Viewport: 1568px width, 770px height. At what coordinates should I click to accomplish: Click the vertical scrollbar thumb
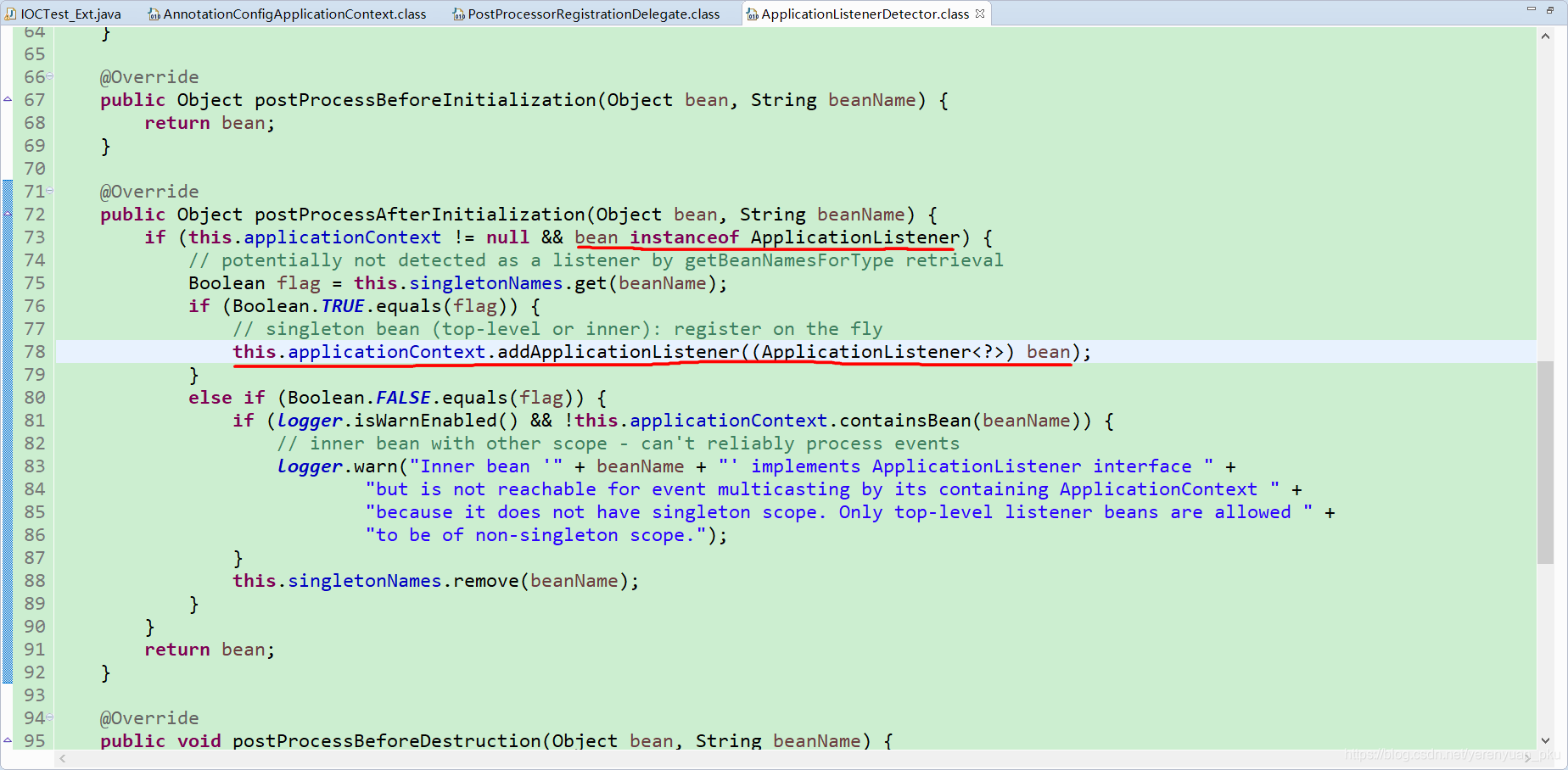(x=1545, y=462)
